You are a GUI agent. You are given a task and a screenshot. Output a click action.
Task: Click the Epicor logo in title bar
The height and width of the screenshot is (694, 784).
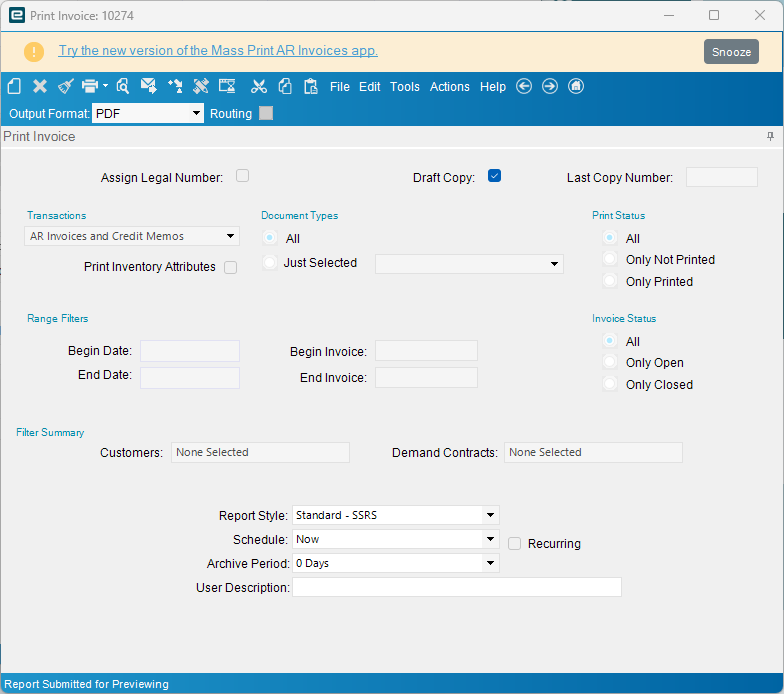[x=17, y=16]
